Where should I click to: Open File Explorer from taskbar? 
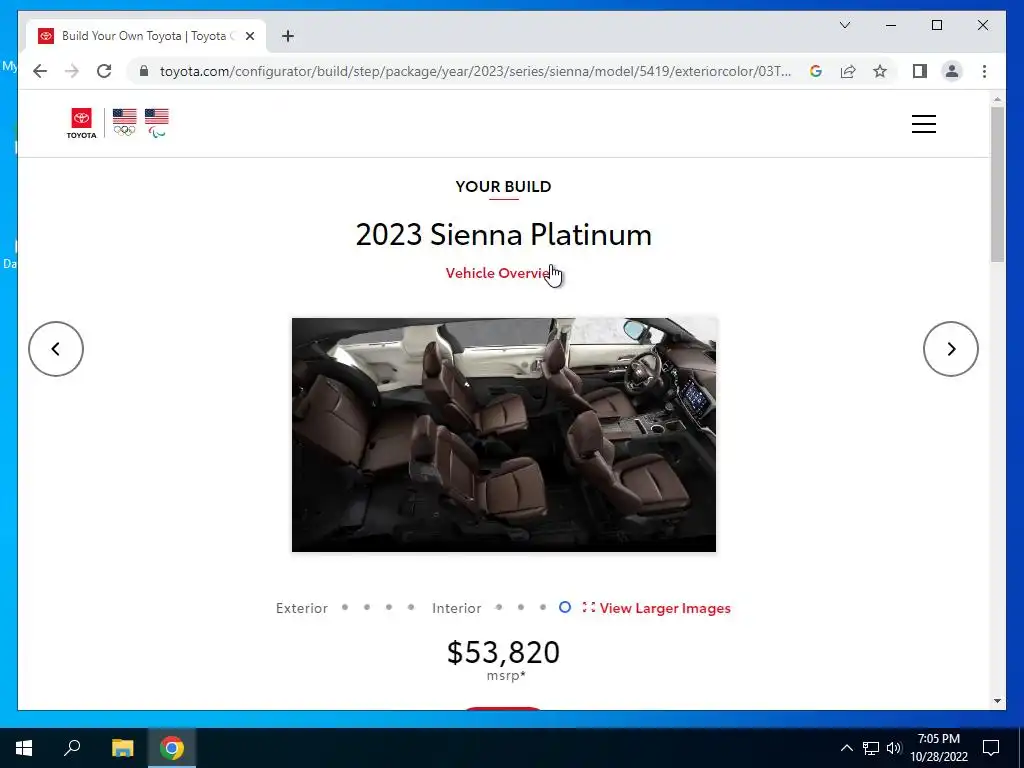[122, 748]
